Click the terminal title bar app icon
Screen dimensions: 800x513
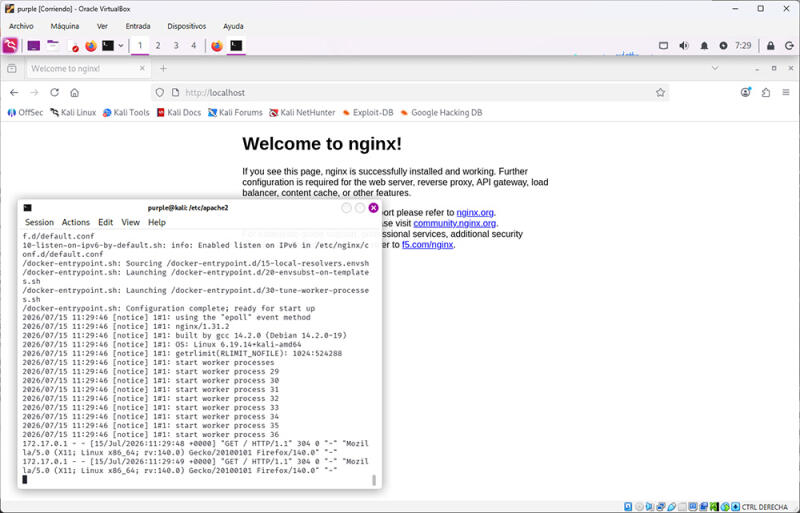(x=28, y=208)
